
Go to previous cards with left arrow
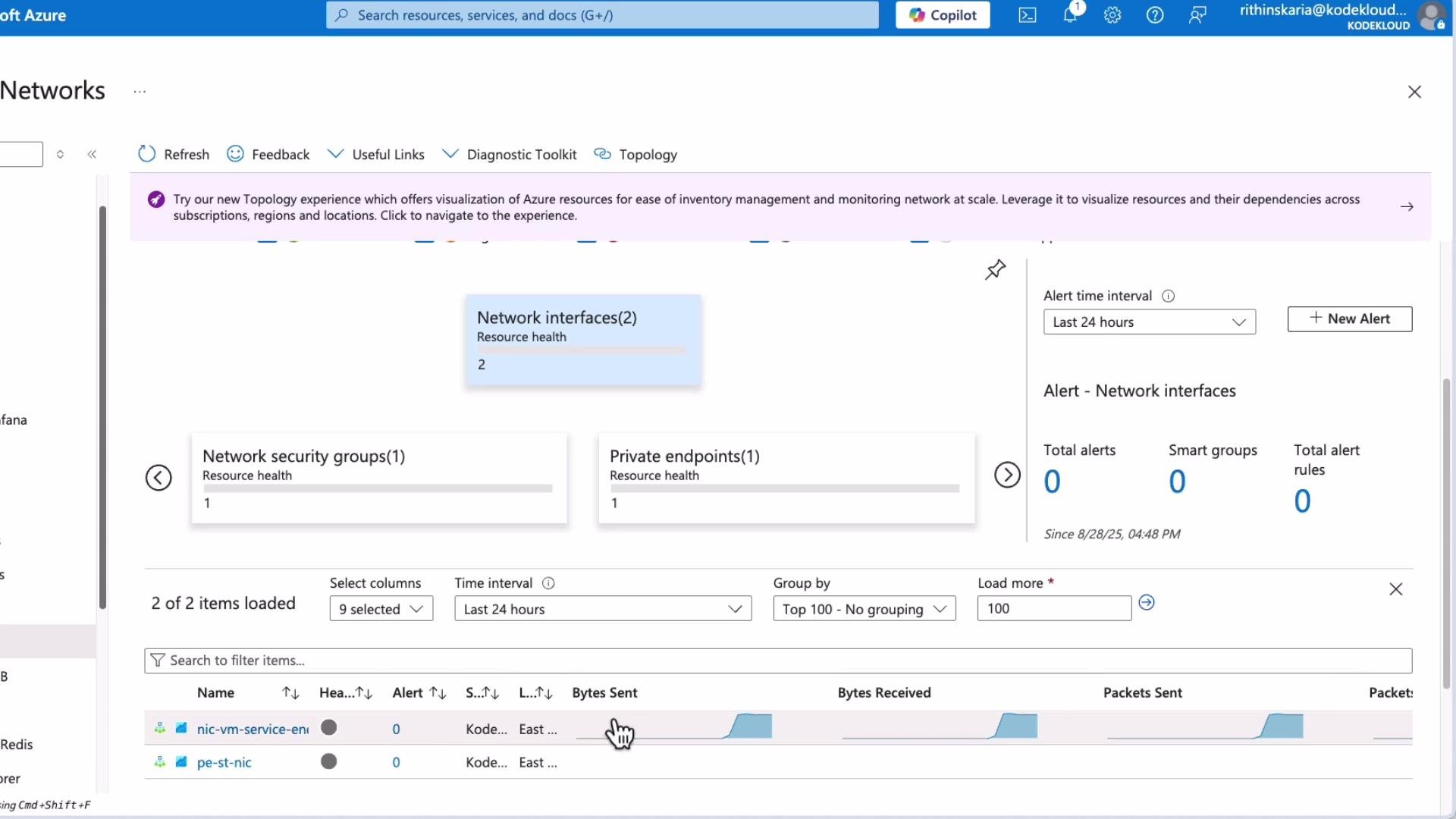158,478
